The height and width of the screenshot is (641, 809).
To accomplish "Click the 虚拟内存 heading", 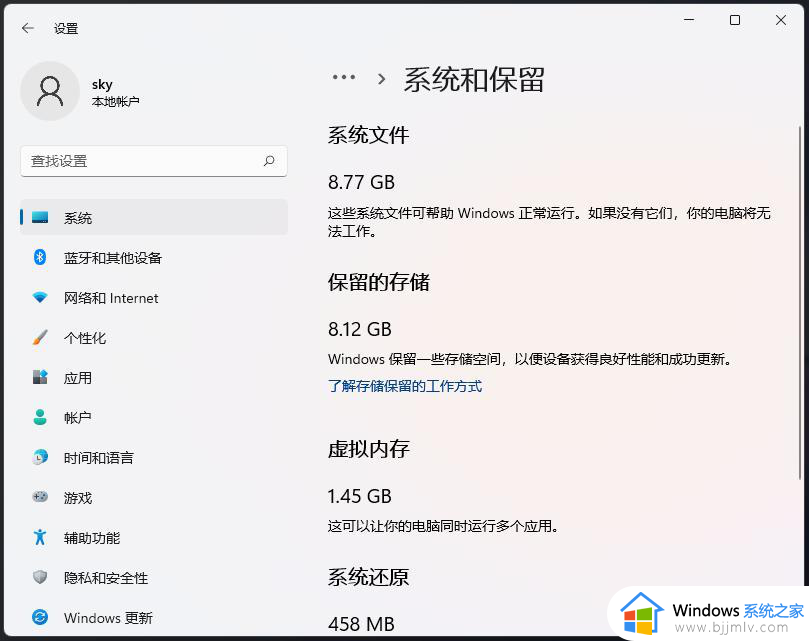I will tap(368, 448).
